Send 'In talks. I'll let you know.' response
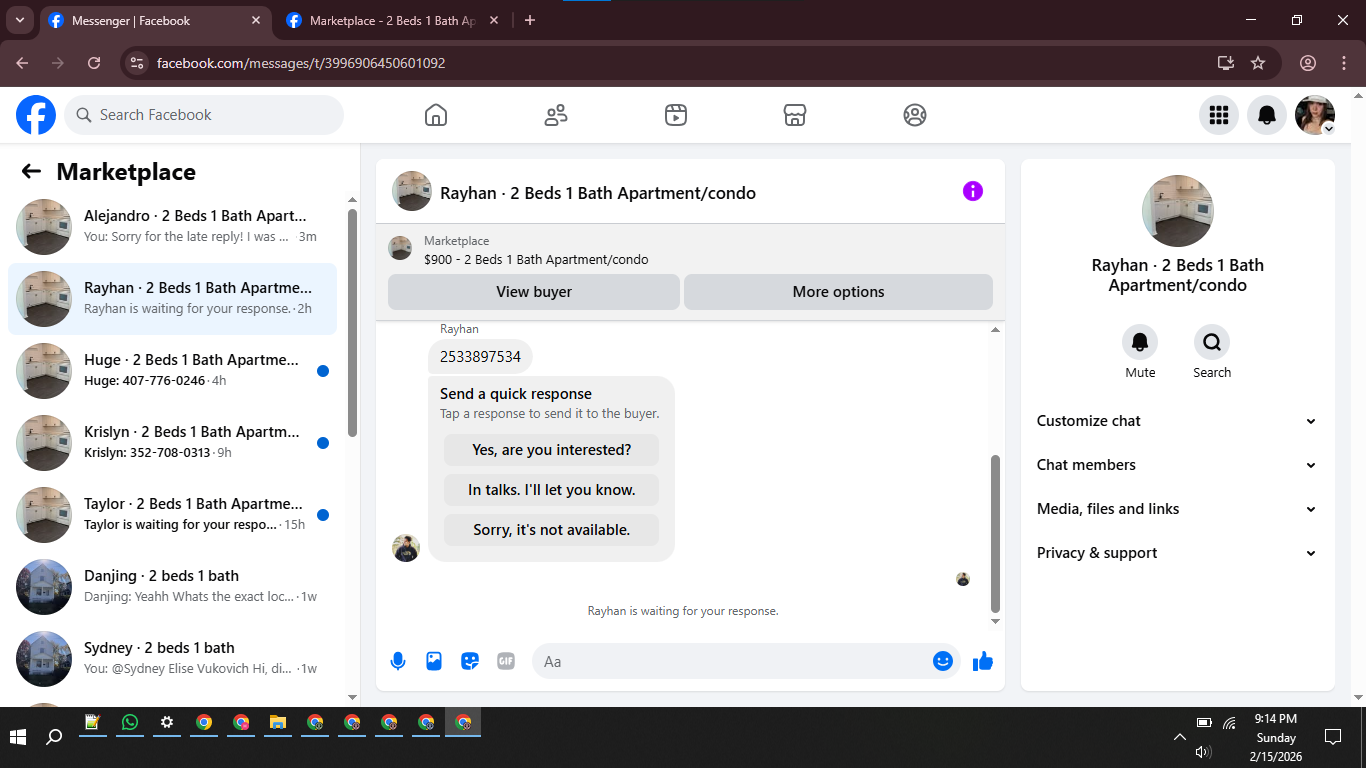Screen dimensions: 1366x768 pos(552,490)
